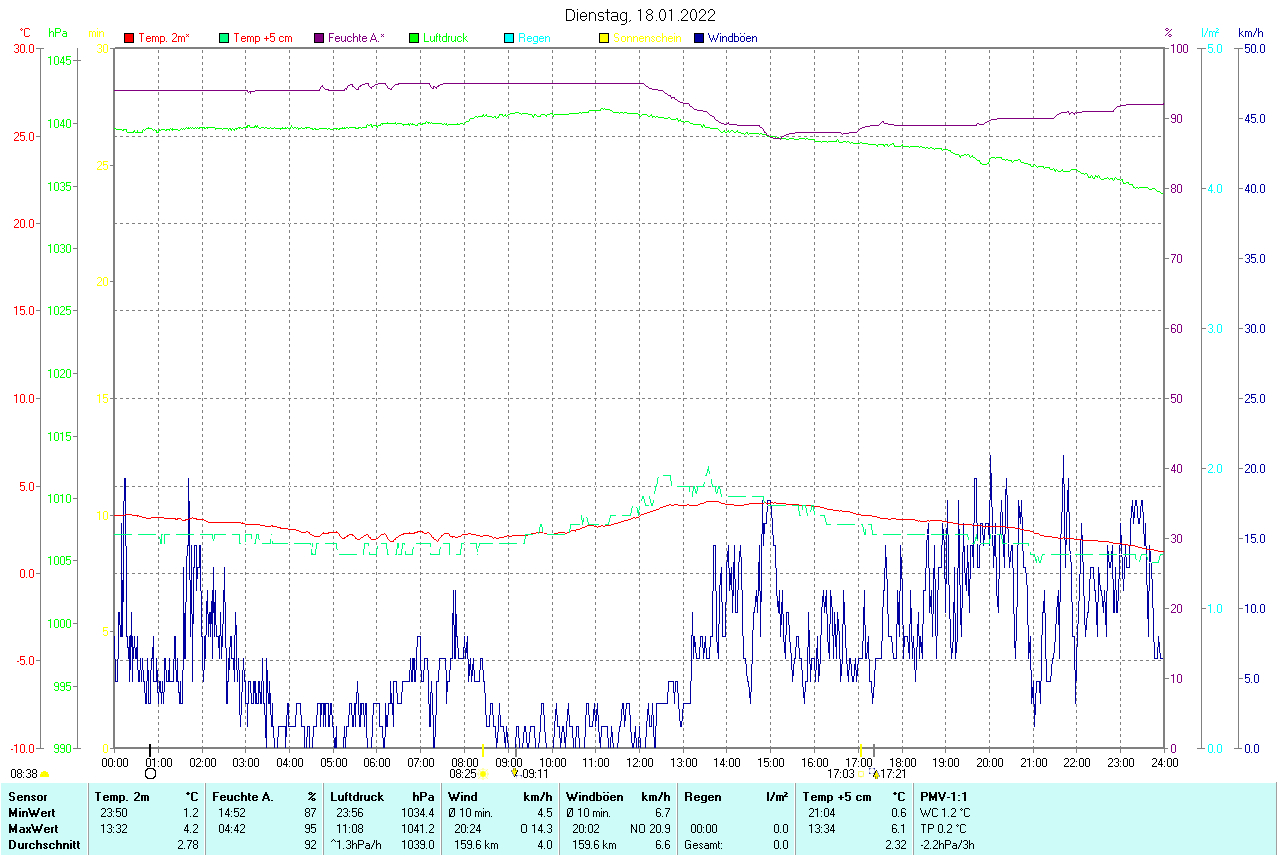Click the yellow Sonnenschein legend square

coord(604,38)
